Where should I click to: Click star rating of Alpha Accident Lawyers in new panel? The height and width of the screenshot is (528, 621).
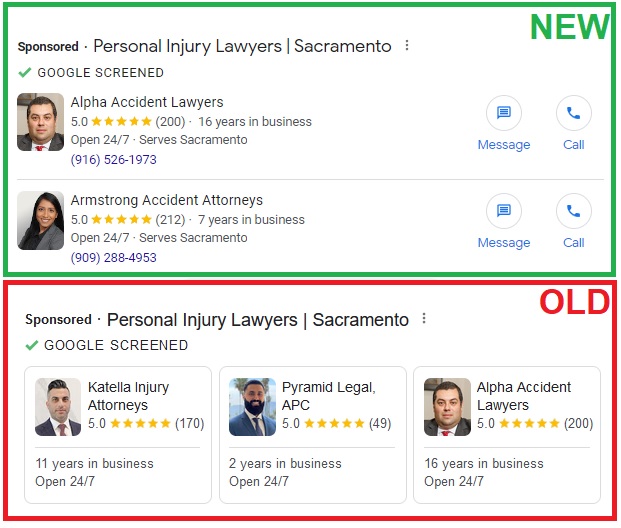point(121,121)
